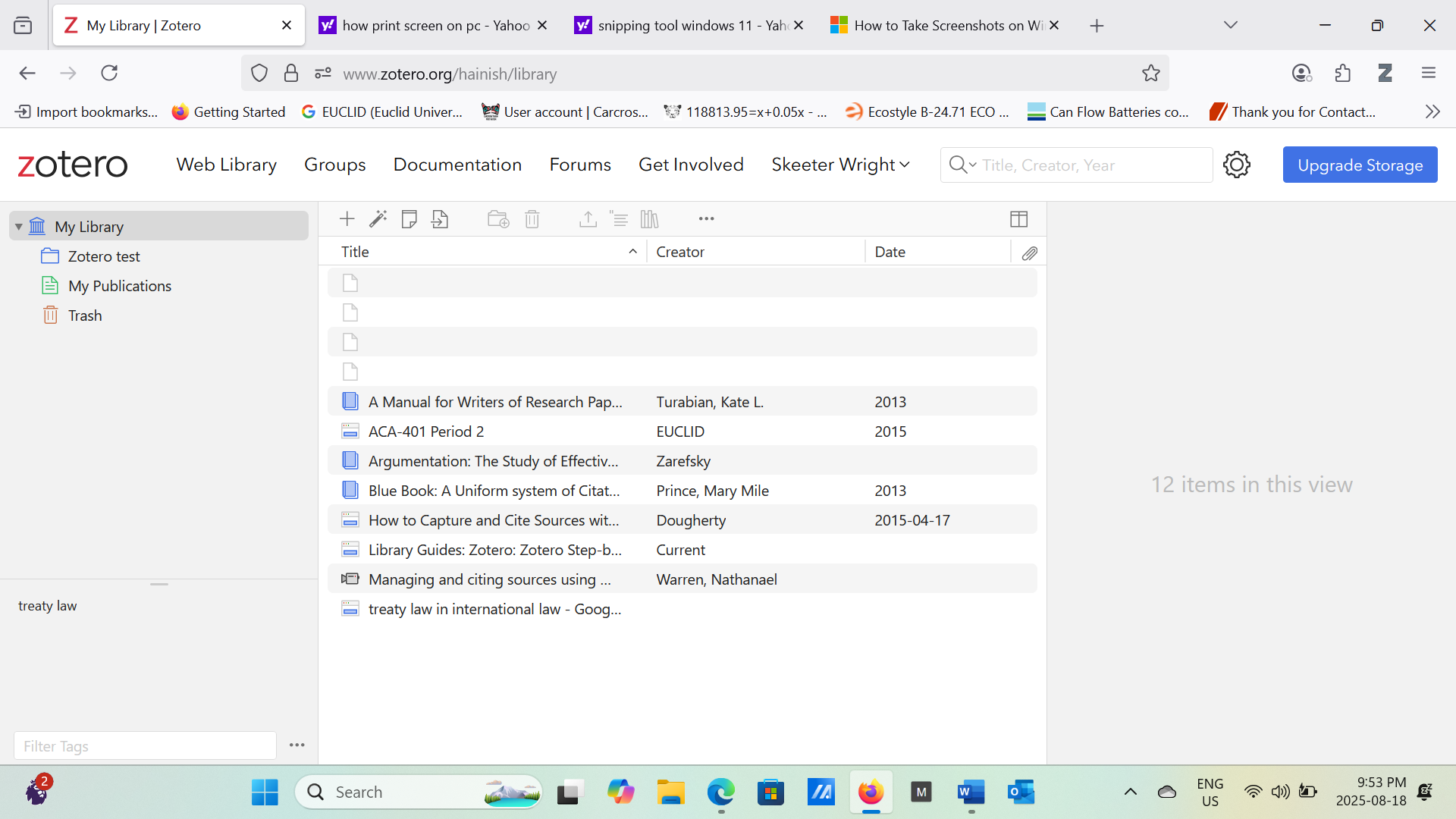Image resolution: width=1456 pixels, height=819 pixels.
Task: Open the Groups nav item
Action: [334, 165]
